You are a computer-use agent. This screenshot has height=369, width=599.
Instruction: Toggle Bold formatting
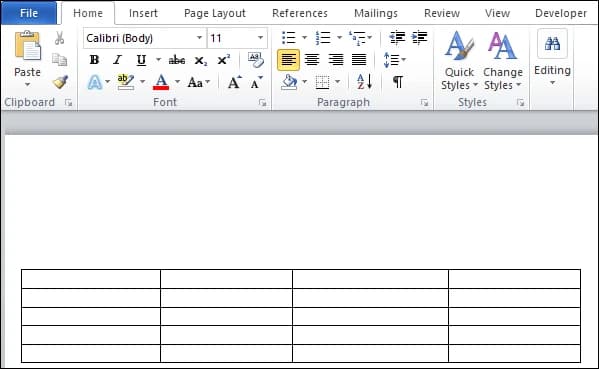click(x=94, y=60)
